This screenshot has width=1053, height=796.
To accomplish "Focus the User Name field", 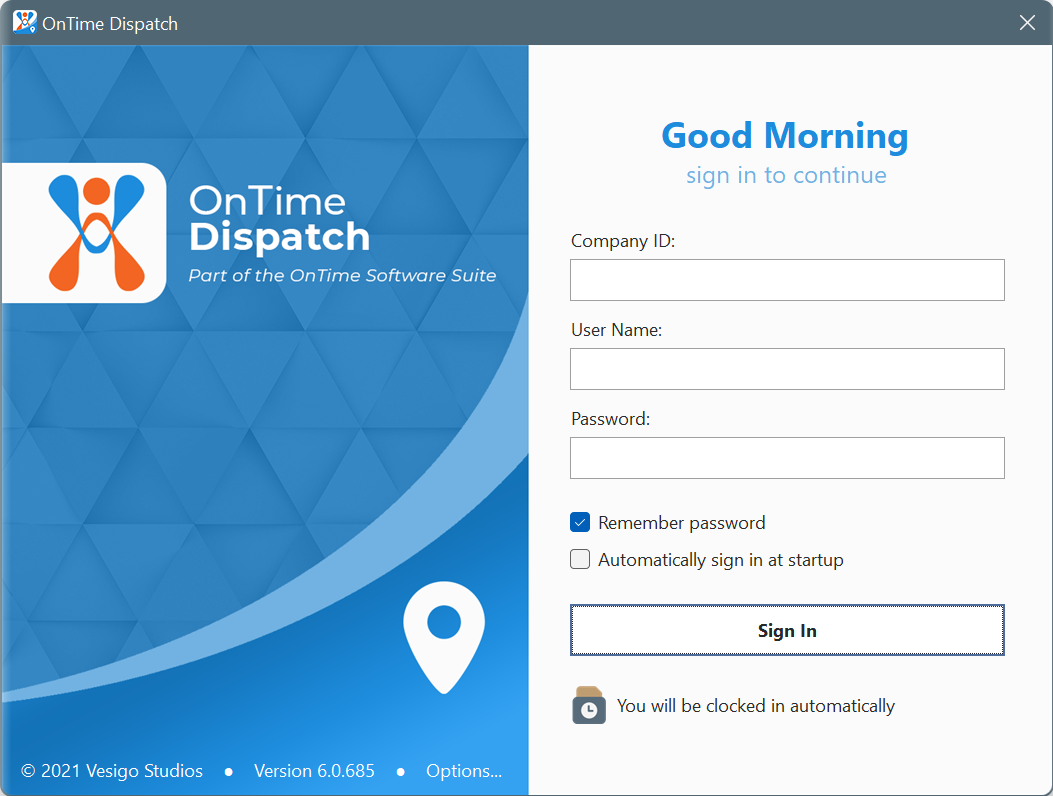I will [x=787, y=369].
